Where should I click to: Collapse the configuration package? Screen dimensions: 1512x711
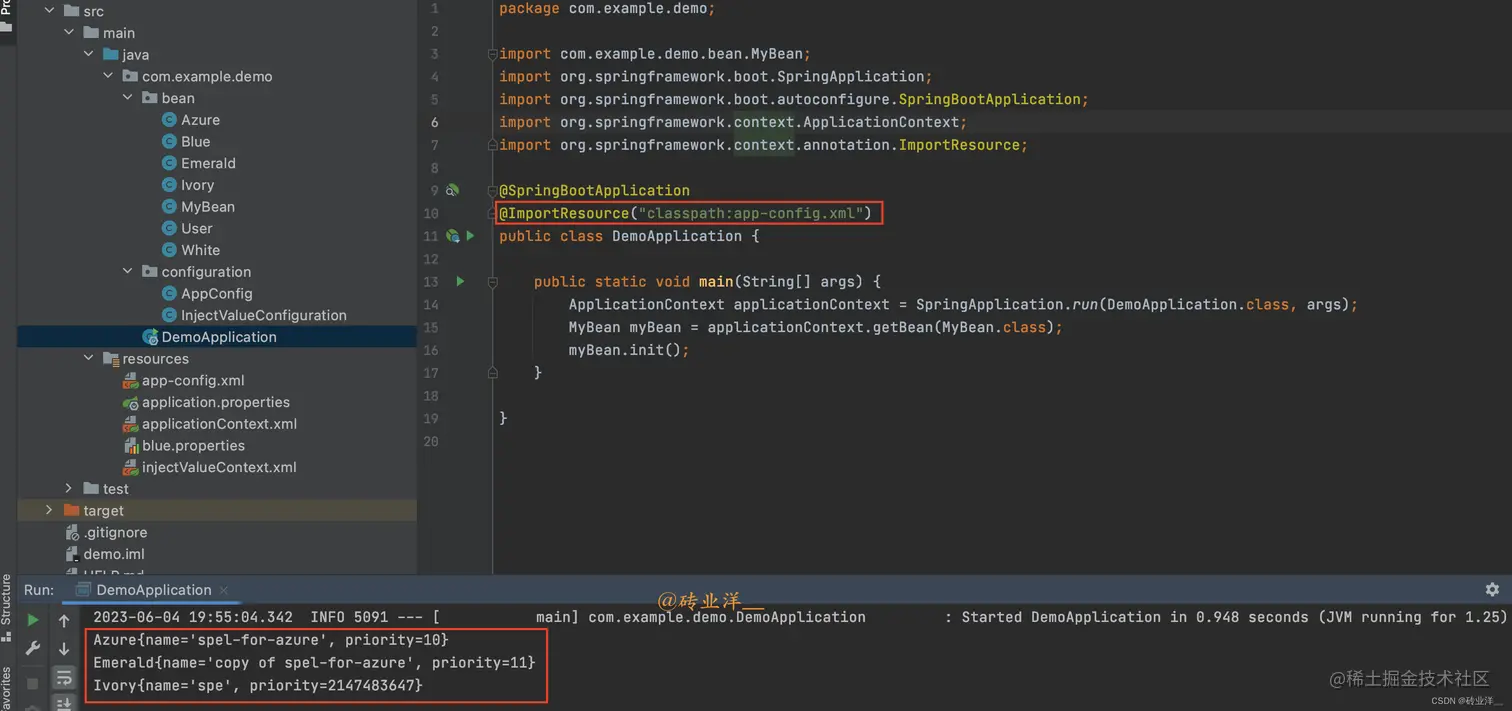click(x=128, y=271)
